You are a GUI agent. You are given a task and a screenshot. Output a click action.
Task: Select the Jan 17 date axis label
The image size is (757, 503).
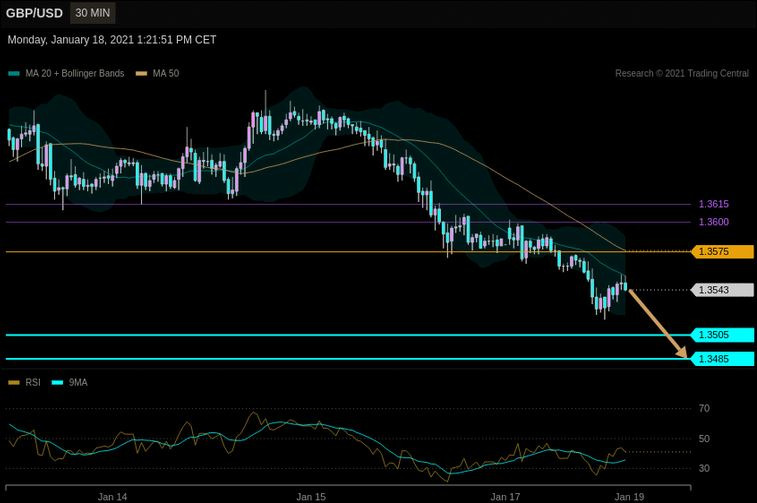pyautogui.click(x=505, y=497)
